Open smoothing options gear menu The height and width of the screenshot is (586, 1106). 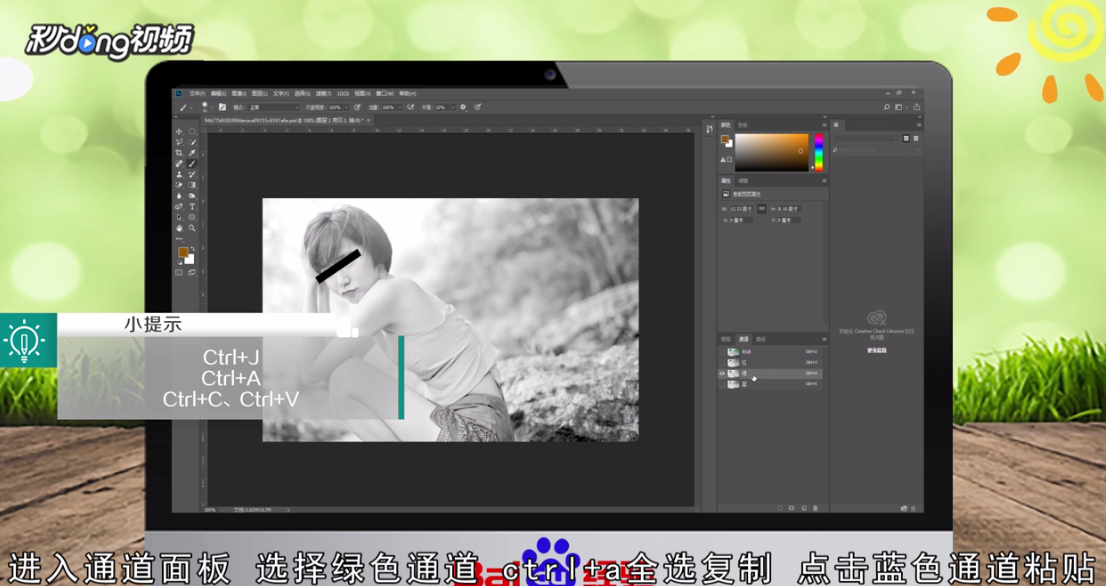(463, 107)
